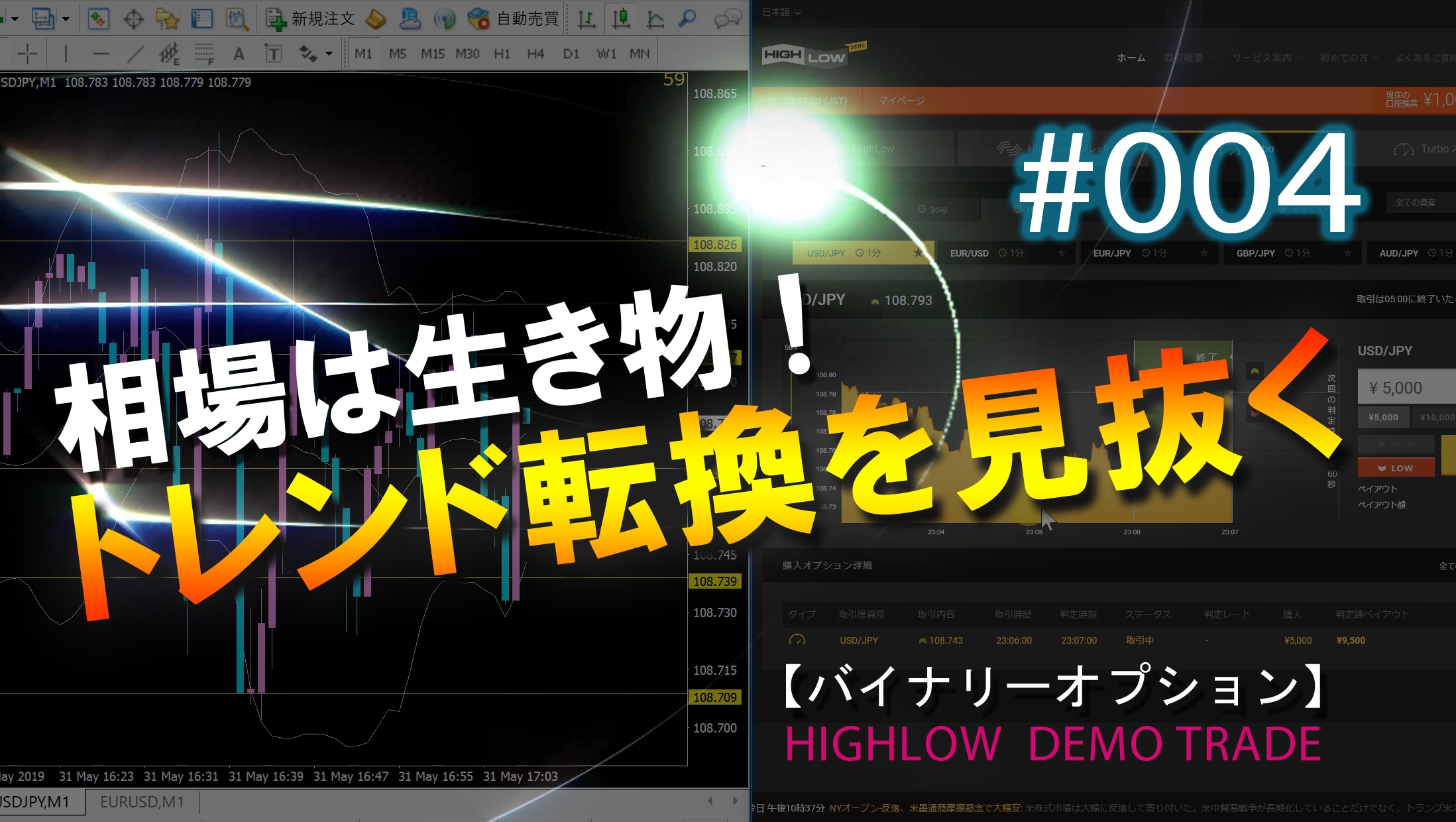Expand the 初めての方 menu

tap(1349, 58)
